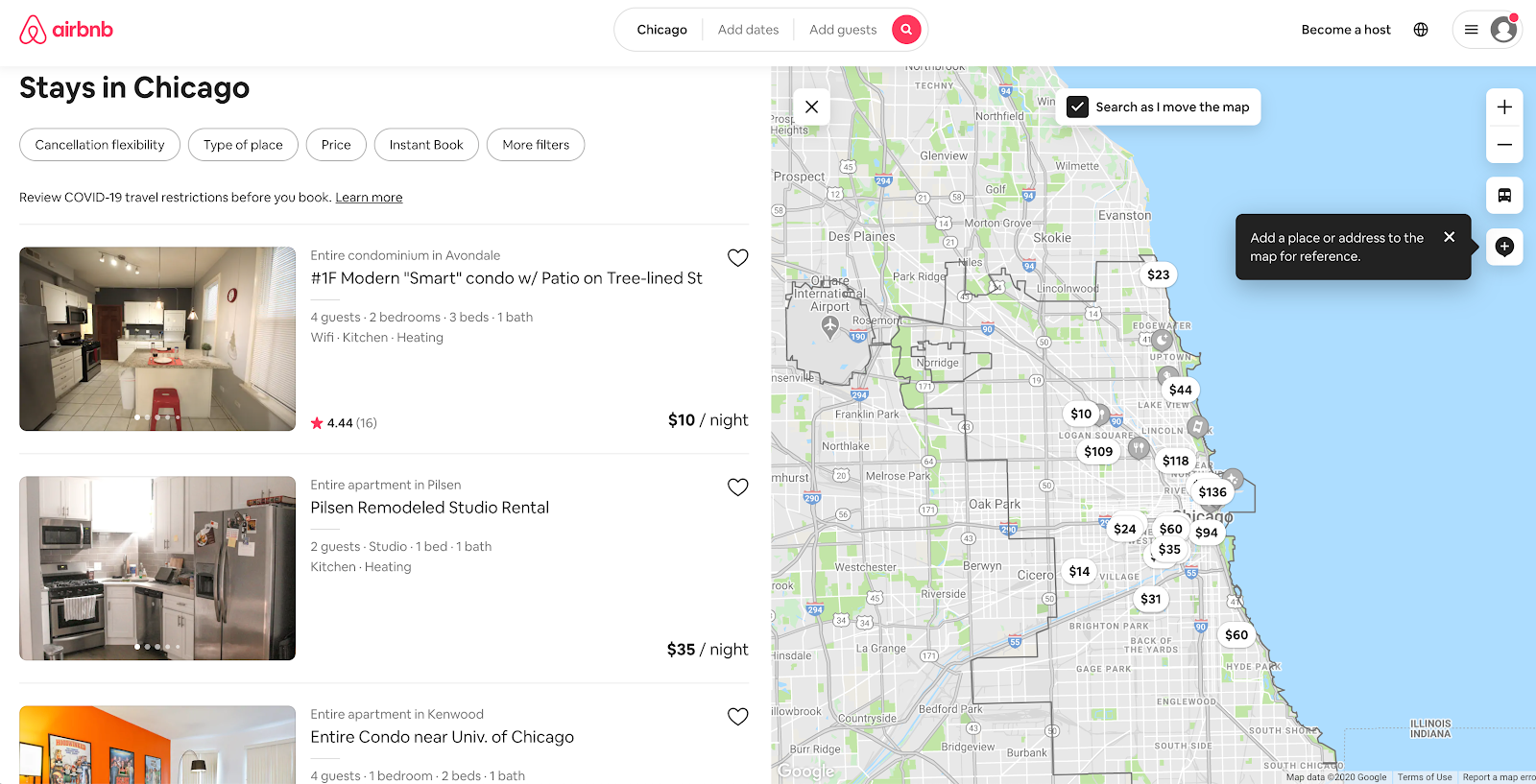The image size is (1536, 784).
Task: Open the hamburger account menu
Action: (x=1471, y=30)
